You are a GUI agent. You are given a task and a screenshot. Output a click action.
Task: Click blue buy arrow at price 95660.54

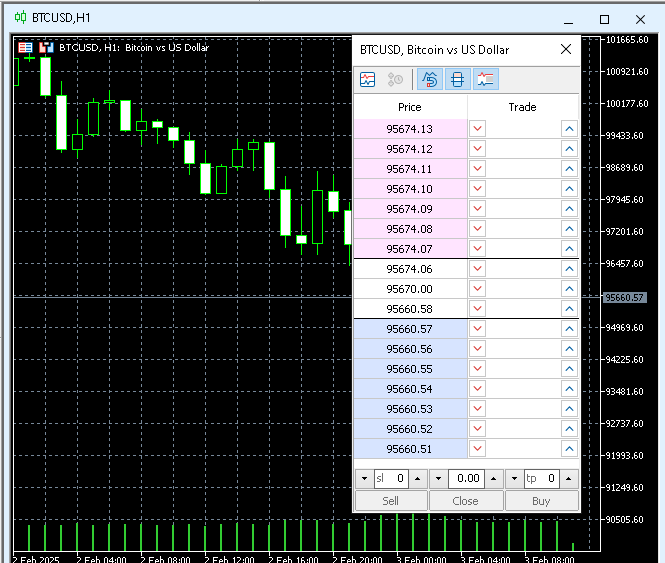tap(569, 389)
